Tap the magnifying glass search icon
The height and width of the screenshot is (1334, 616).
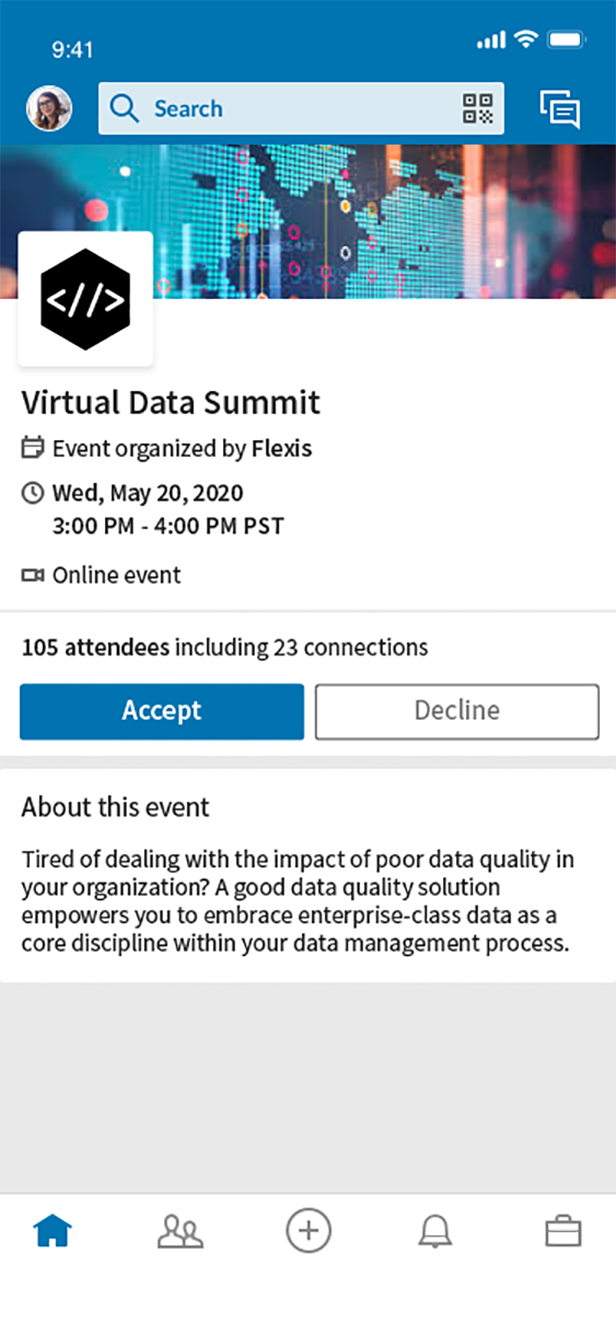[124, 108]
